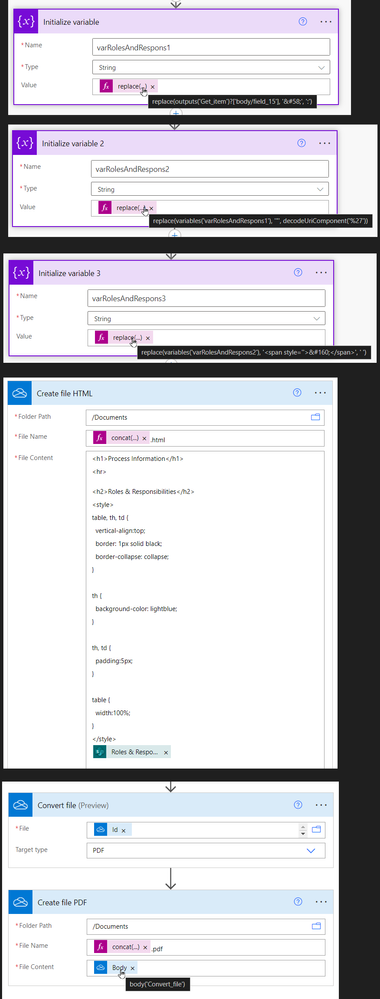
Task: Select replace(...) token in Initialize variable
Action: pyautogui.click(x=129, y=86)
